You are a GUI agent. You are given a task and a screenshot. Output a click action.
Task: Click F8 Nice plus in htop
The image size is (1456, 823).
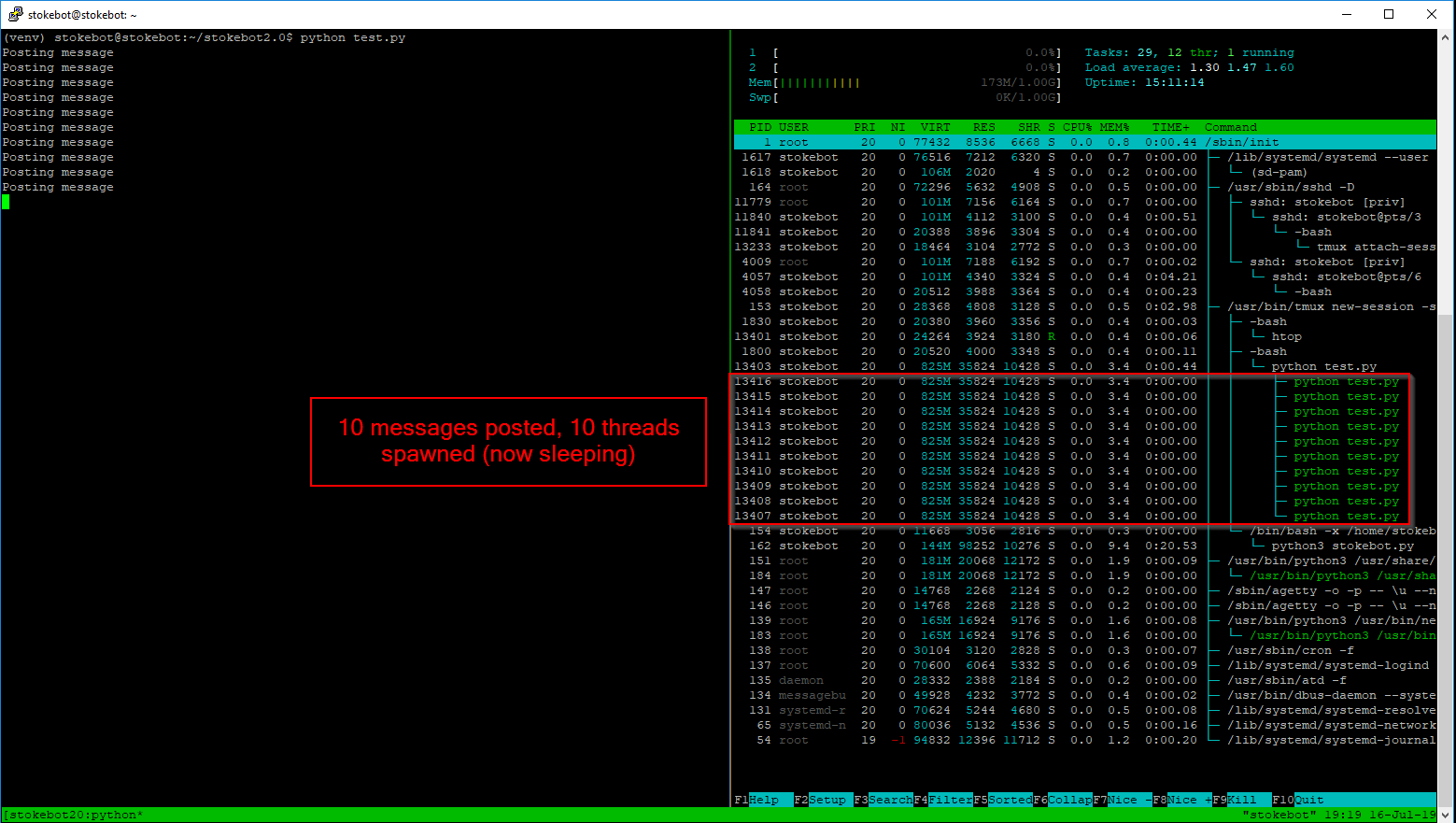[x=1182, y=800]
